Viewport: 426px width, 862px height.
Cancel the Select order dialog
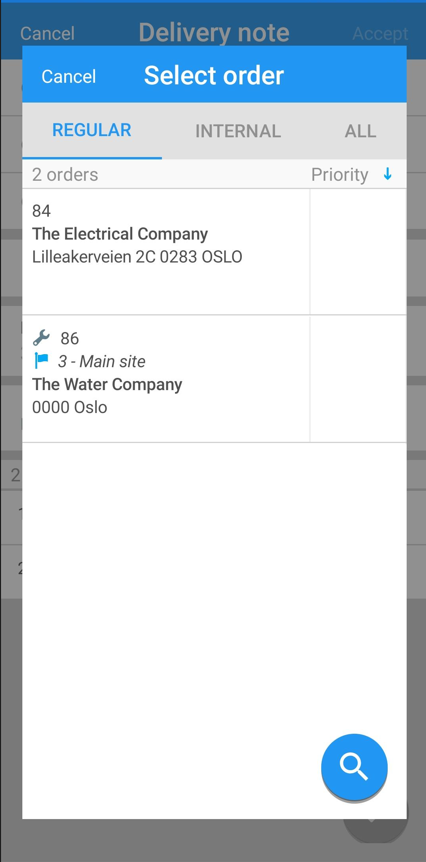[x=69, y=76]
